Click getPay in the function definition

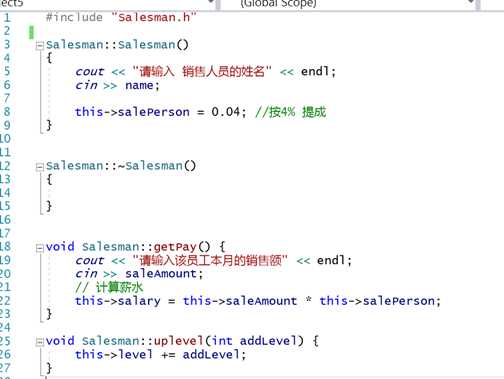point(175,247)
